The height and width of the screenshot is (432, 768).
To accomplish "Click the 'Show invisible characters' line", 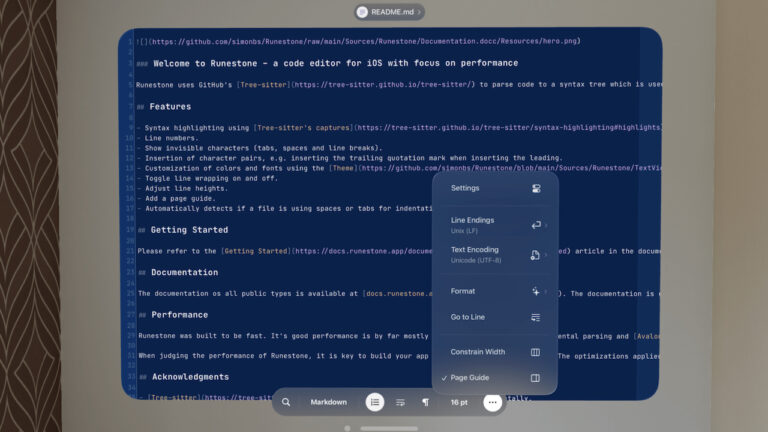I will click(x=264, y=148).
